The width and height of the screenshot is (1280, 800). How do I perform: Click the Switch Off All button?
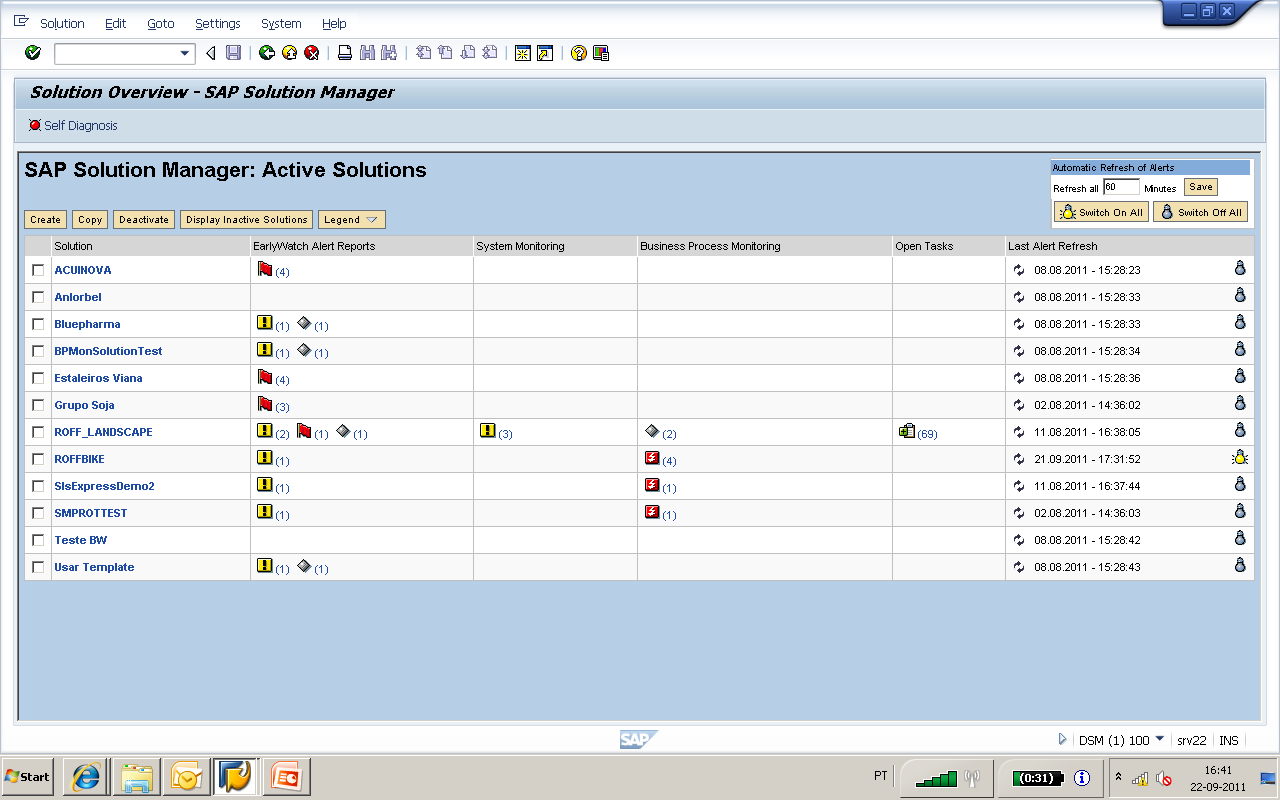coord(1200,212)
